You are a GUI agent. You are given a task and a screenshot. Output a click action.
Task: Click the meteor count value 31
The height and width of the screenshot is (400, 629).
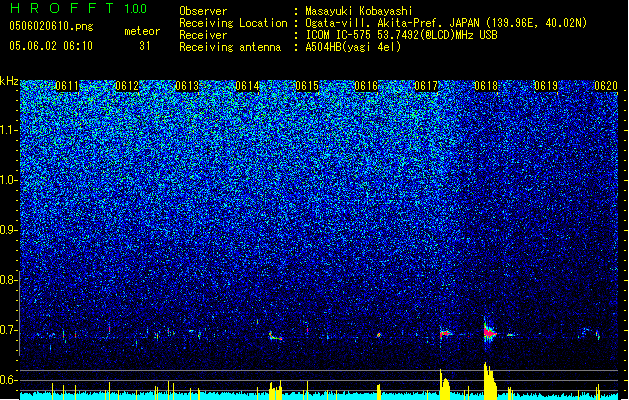[x=145, y=46]
